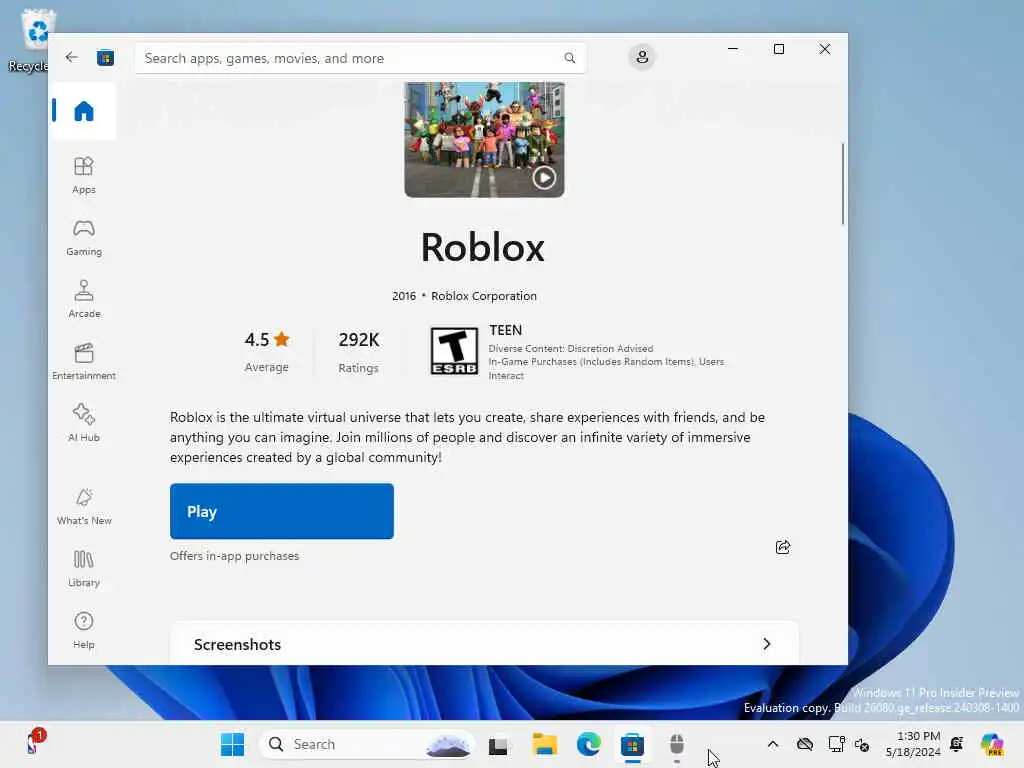Open File Explorer from taskbar
The width and height of the screenshot is (1024, 768).
tap(544, 744)
